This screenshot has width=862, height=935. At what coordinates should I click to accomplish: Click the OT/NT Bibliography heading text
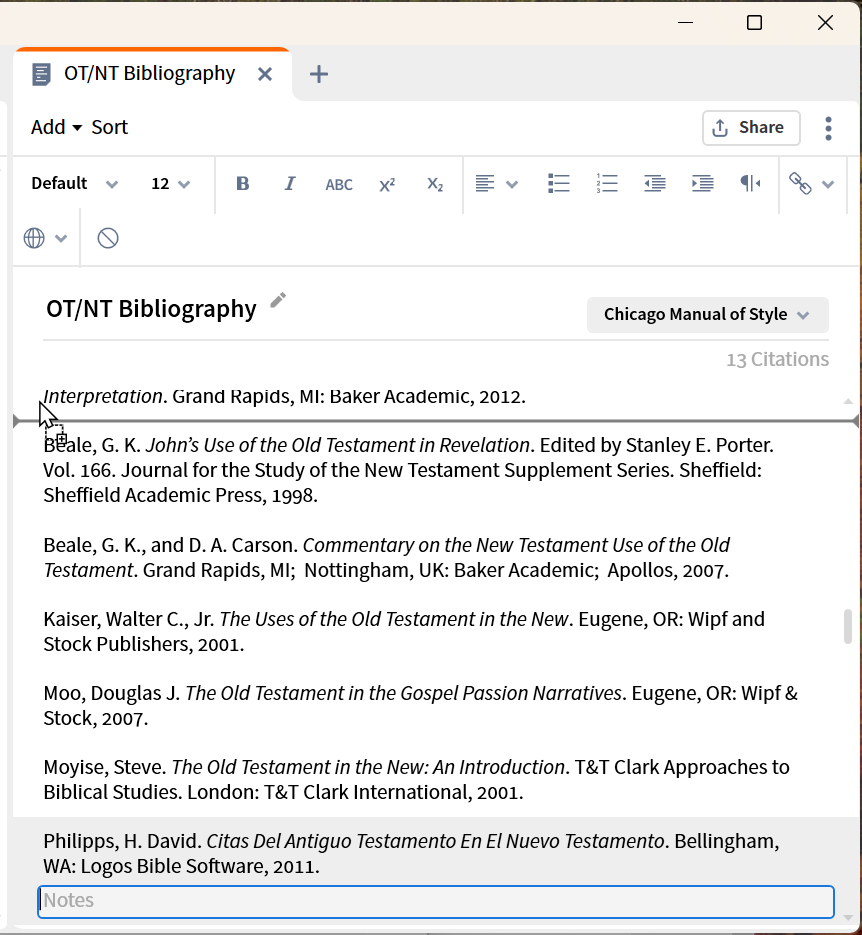point(151,309)
